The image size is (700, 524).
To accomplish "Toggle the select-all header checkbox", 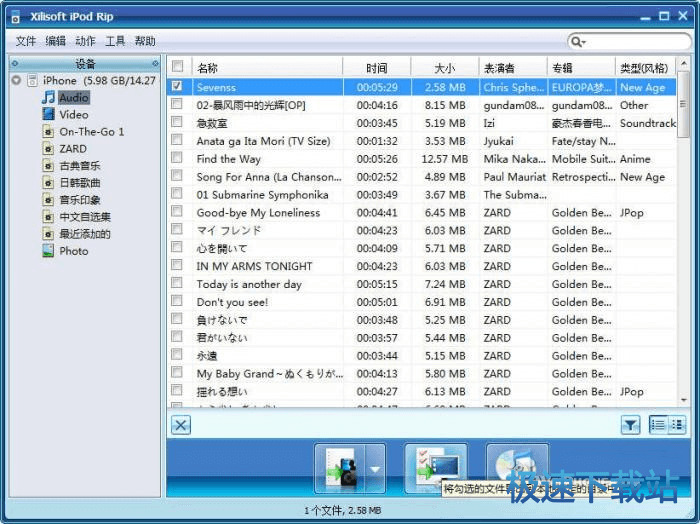I will (178, 67).
